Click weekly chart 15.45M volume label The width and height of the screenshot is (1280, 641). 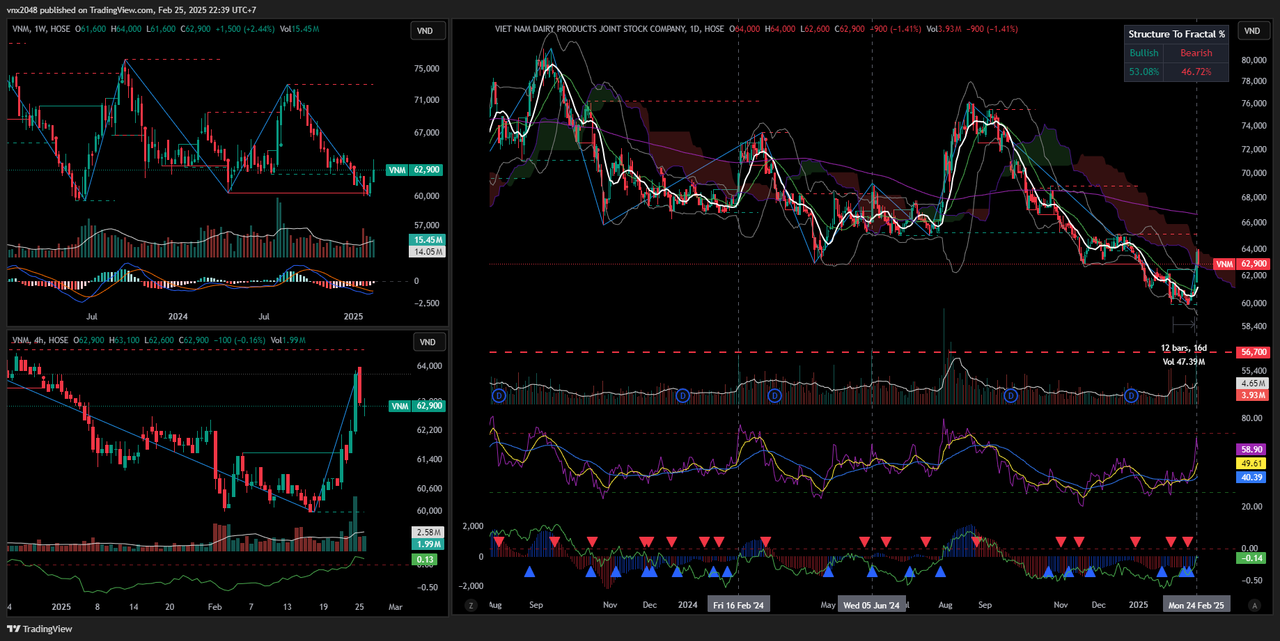click(x=426, y=241)
